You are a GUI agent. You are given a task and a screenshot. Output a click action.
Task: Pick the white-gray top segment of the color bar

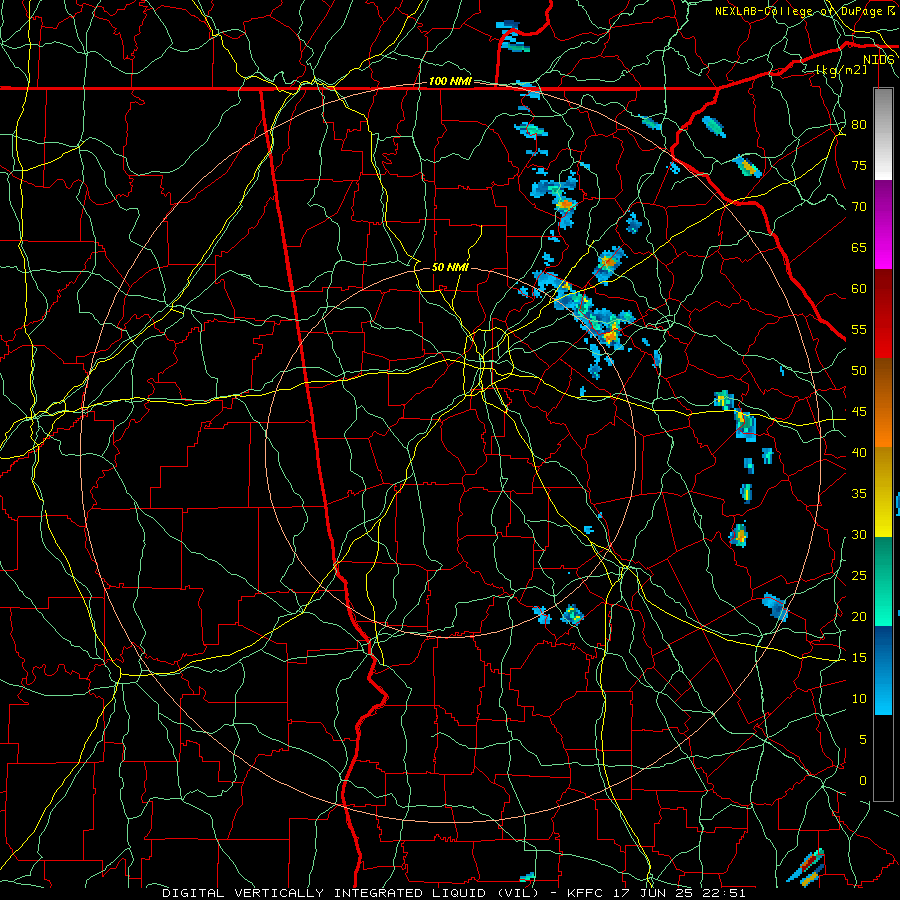[883, 135]
